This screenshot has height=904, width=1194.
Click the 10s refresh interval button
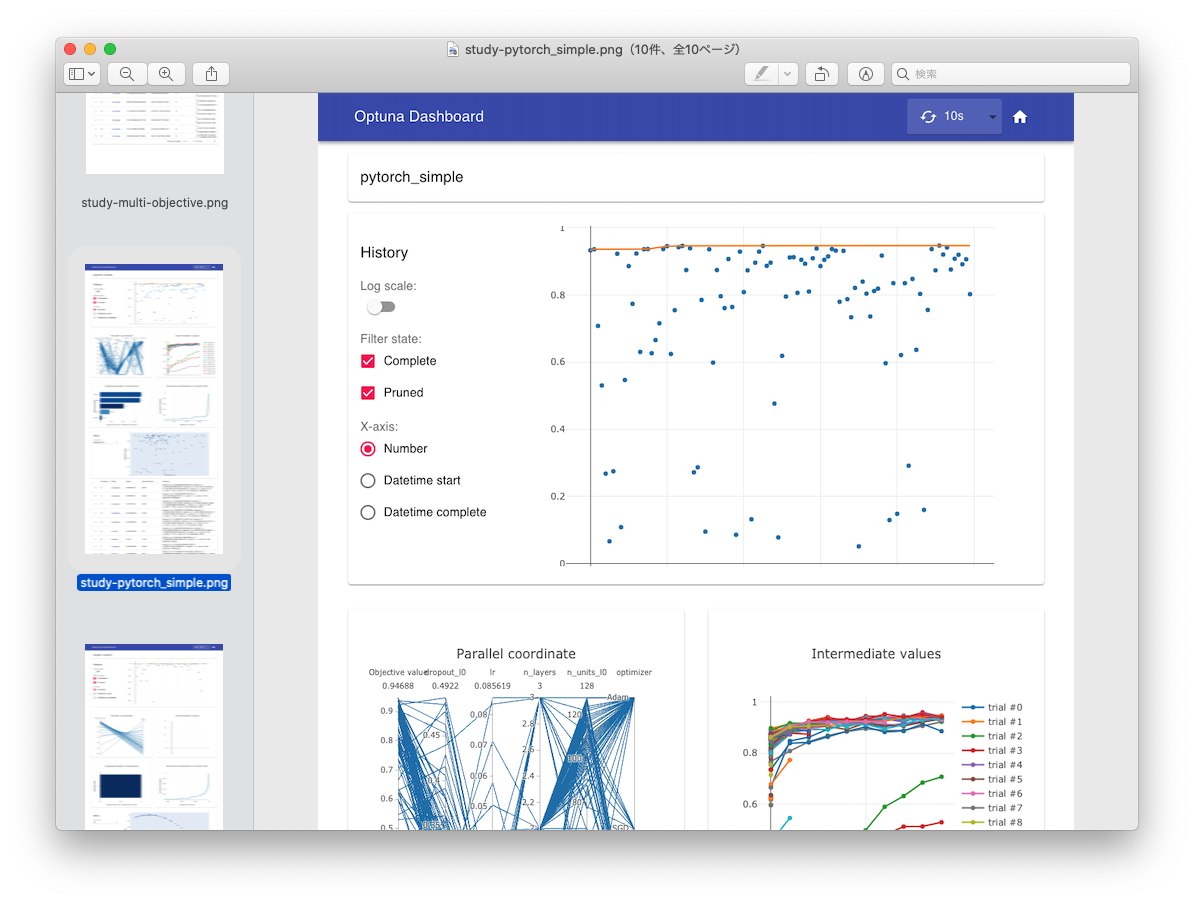click(950, 116)
